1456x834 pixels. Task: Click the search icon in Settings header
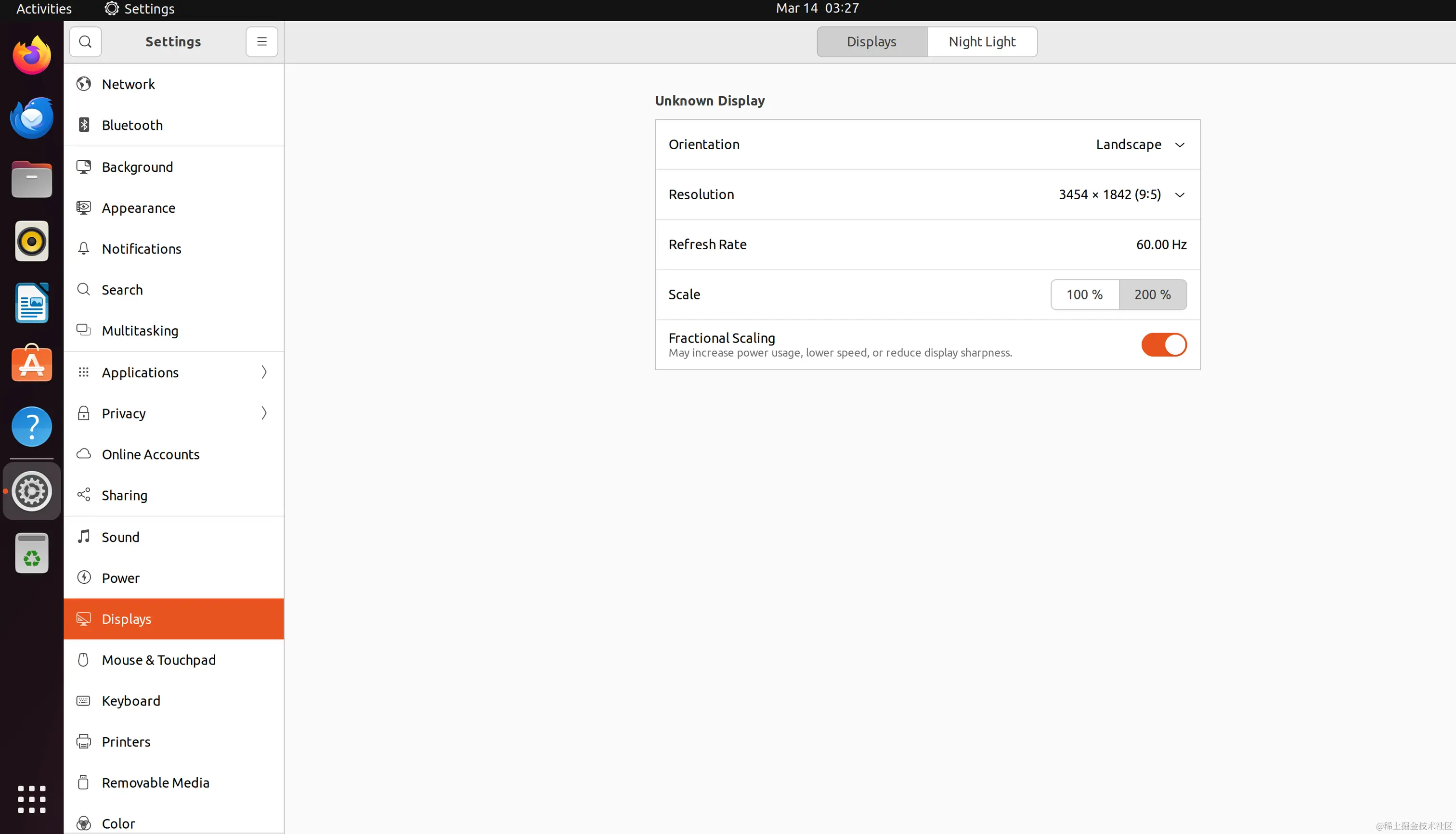coord(85,41)
